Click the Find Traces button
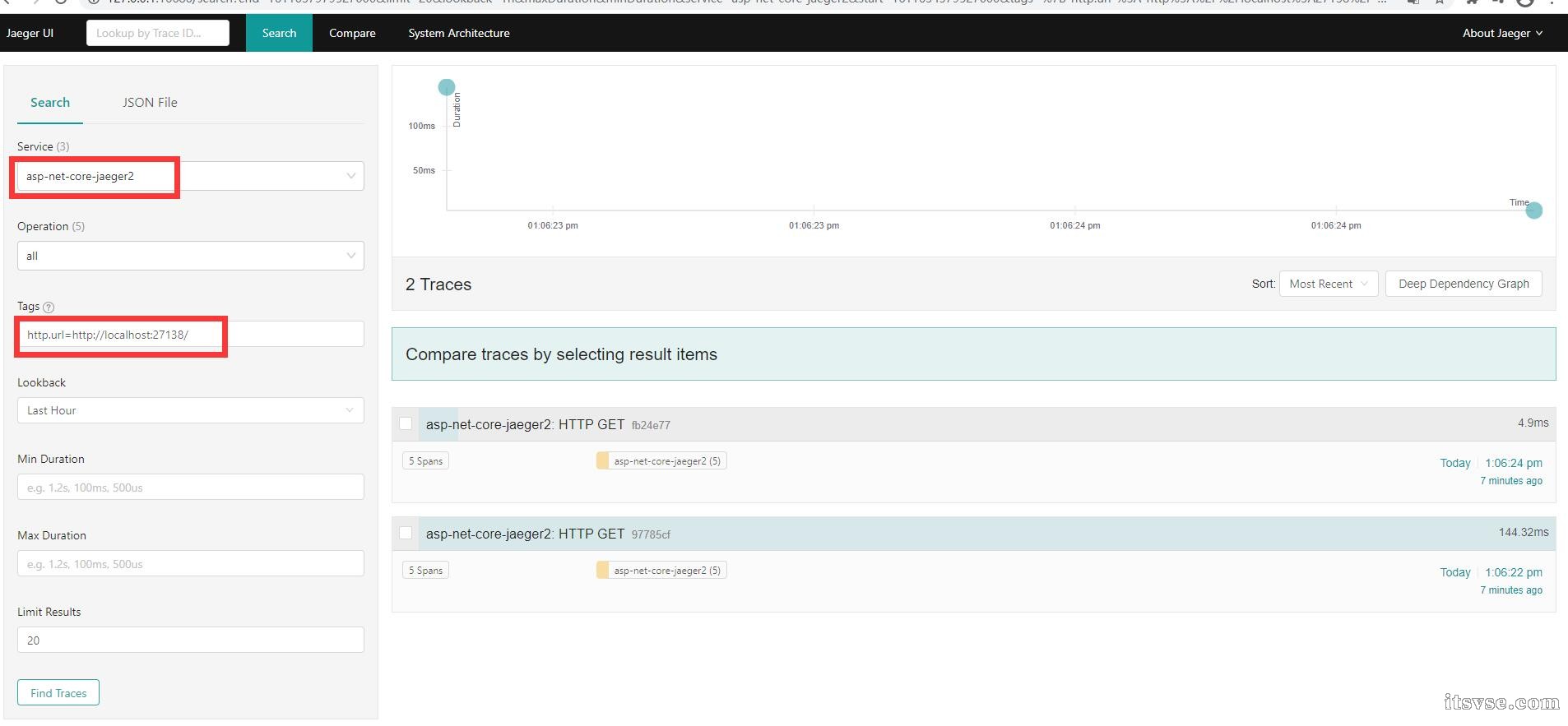 pos(58,693)
